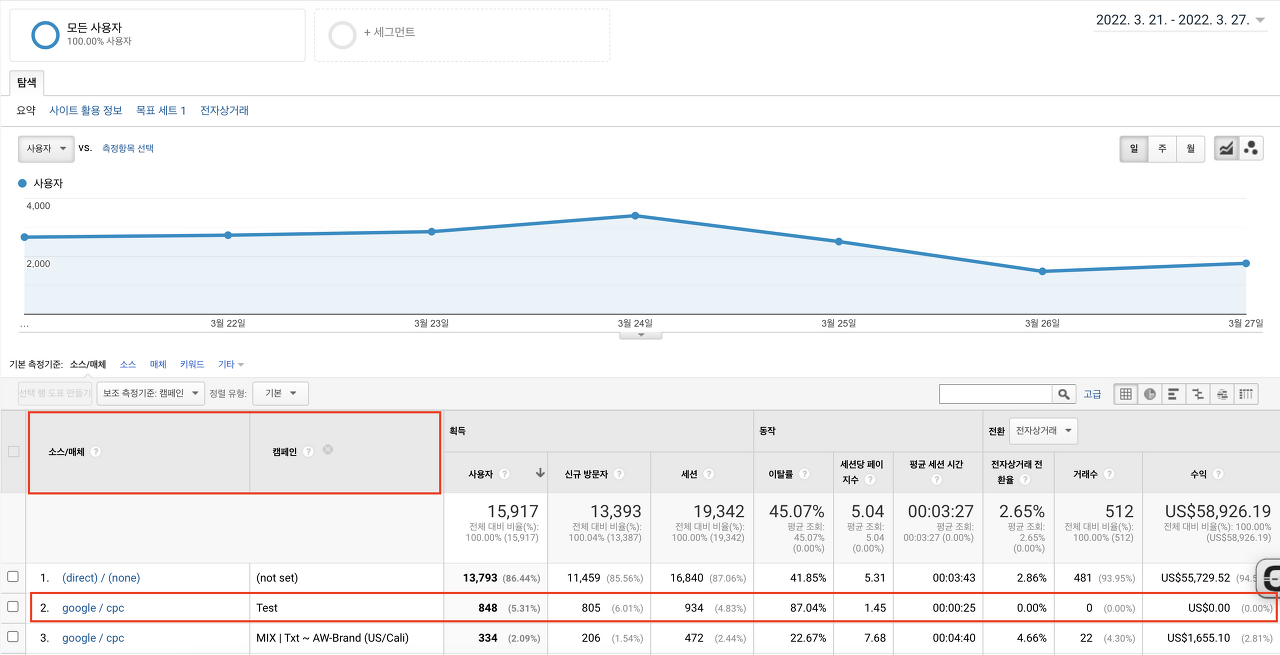Open help icon for 거래수 column
The image size is (1280, 655).
point(1109,474)
